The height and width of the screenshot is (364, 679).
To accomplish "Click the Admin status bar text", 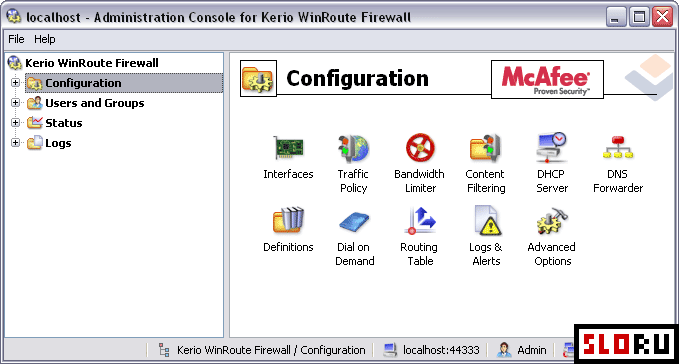I will tap(532, 350).
